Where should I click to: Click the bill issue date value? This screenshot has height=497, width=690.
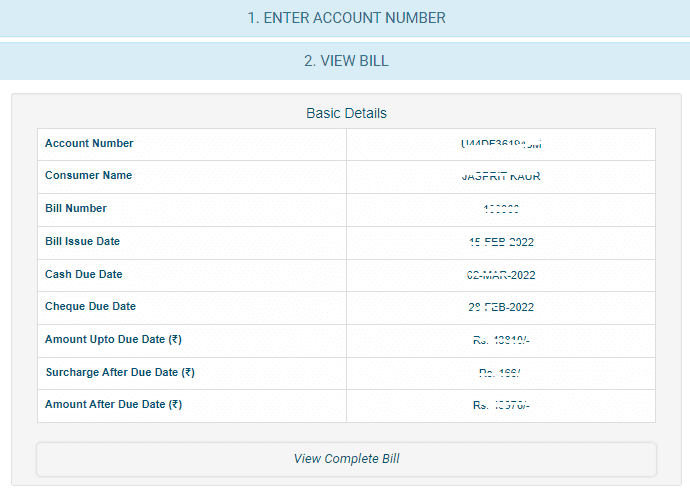[x=501, y=242]
